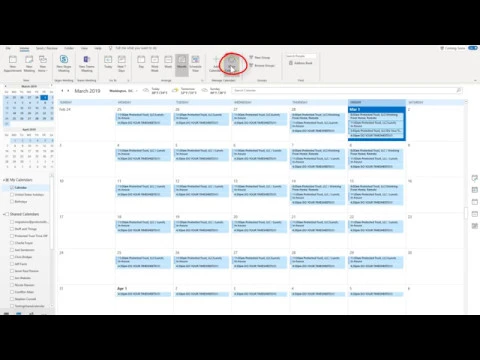Viewport: 480px width, 360px height.
Task: Open the Help tab
Action: (x=98, y=48)
